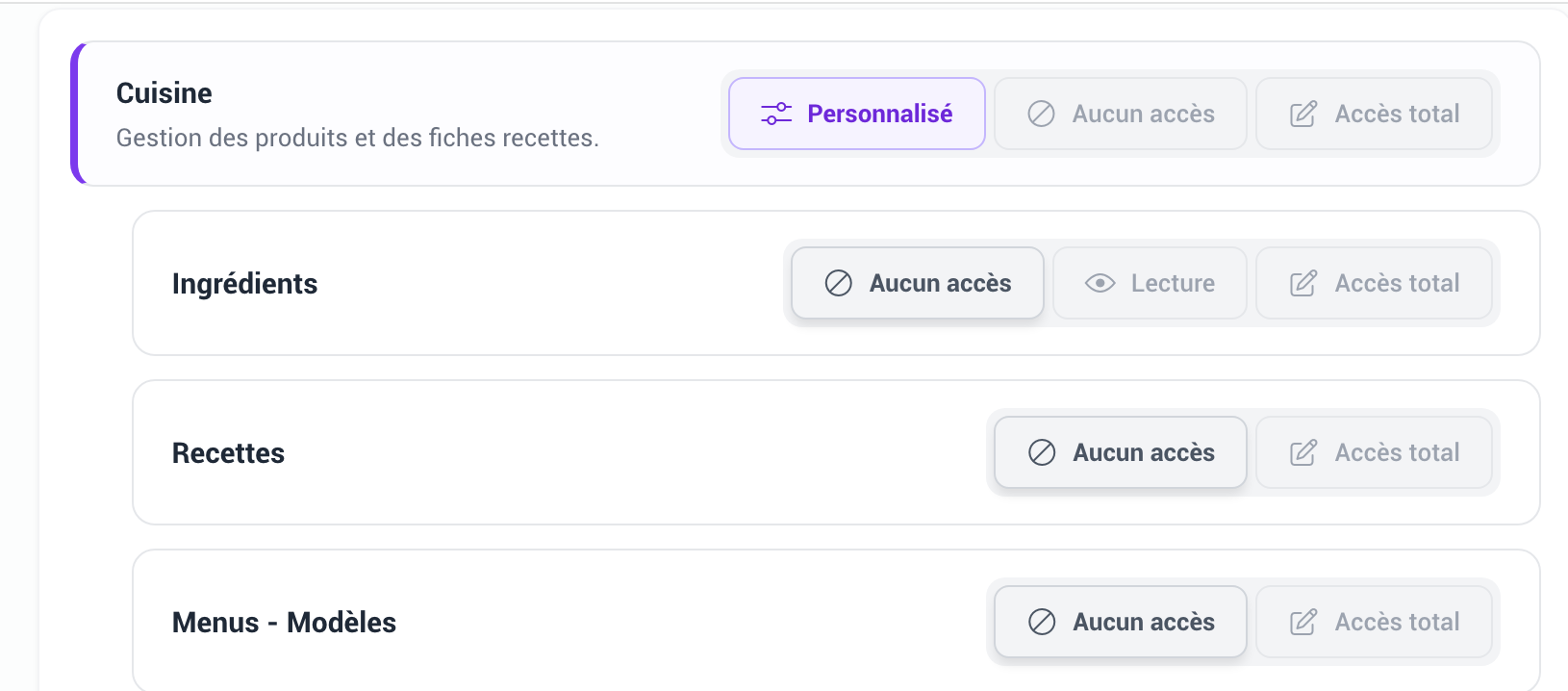Click the prohibited icon in the Ingrédients row
Image resolution: width=1568 pixels, height=691 pixels.
point(838,283)
